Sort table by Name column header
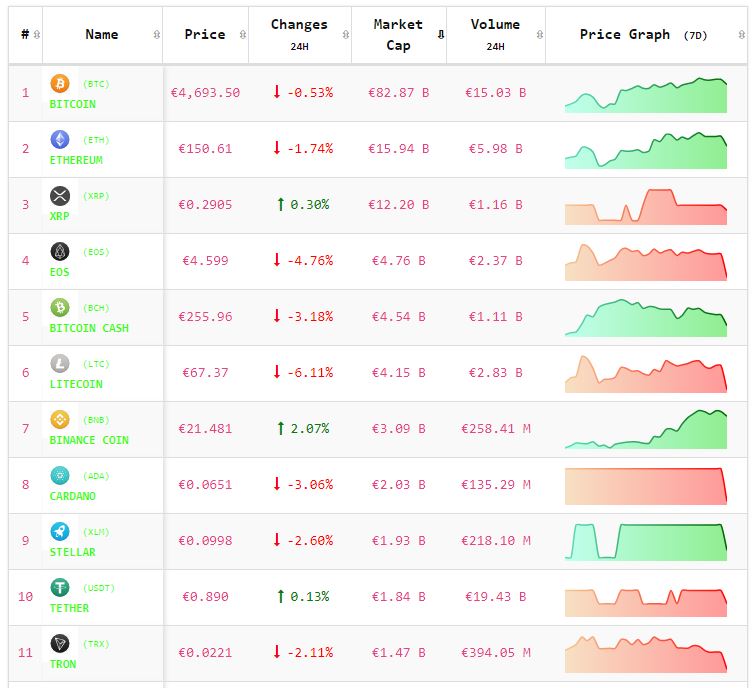Image resolution: width=756 pixels, height=688 pixels. (102, 35)
